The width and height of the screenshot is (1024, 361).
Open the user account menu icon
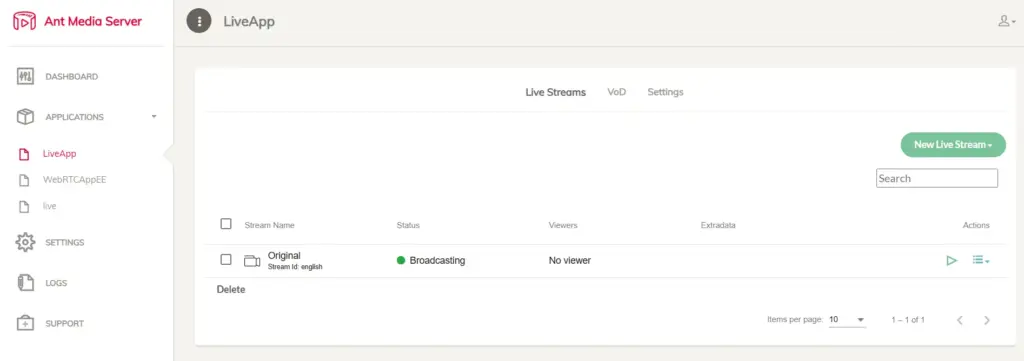coord(1006,21)
